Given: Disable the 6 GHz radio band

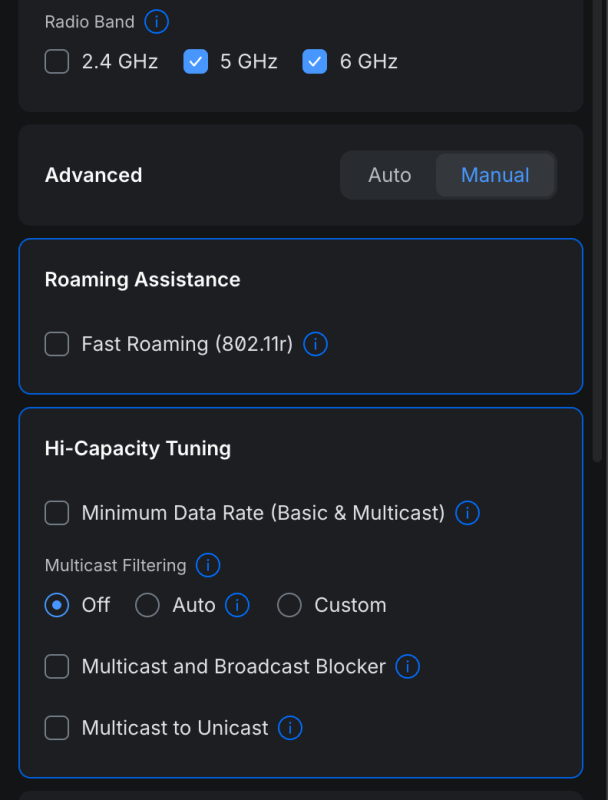Looking at the screenshot, I should 315,62.
